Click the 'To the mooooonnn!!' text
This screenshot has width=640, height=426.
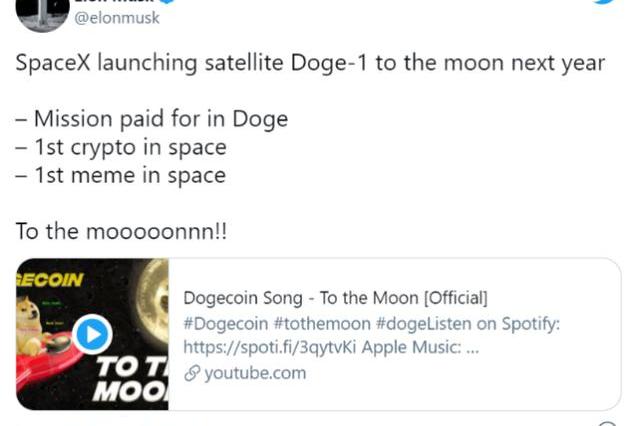[x=121, y=231]
